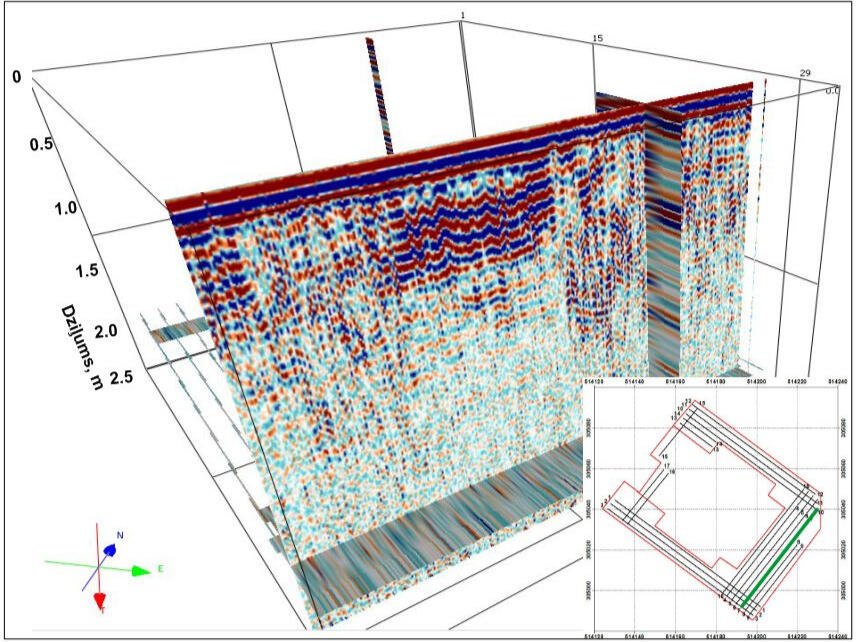The image size is (856, 642).
Task: Click the 2.0 depth tick label
Action: 107,329
